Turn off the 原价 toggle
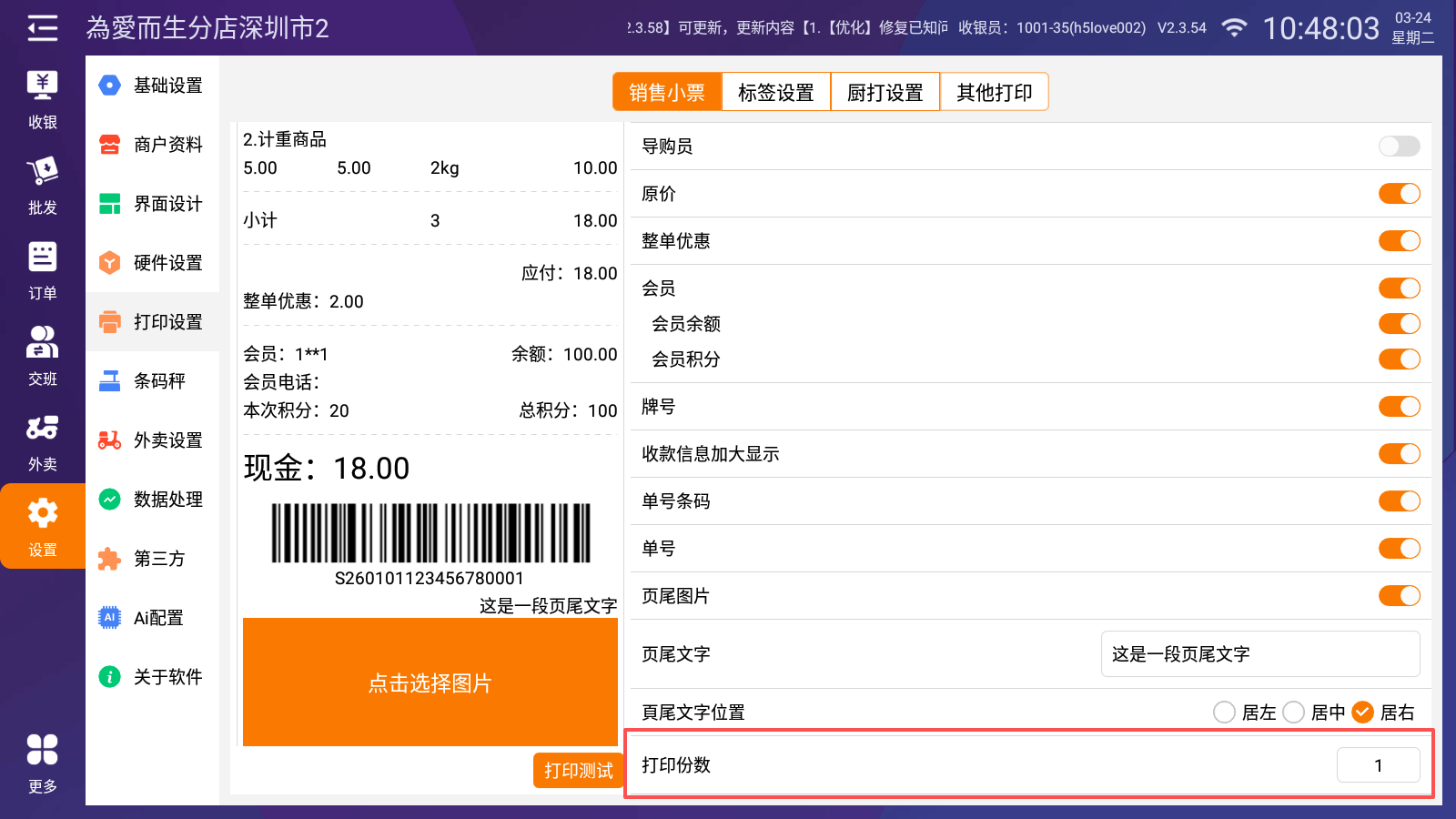1456x819 pixels. 1399,194
